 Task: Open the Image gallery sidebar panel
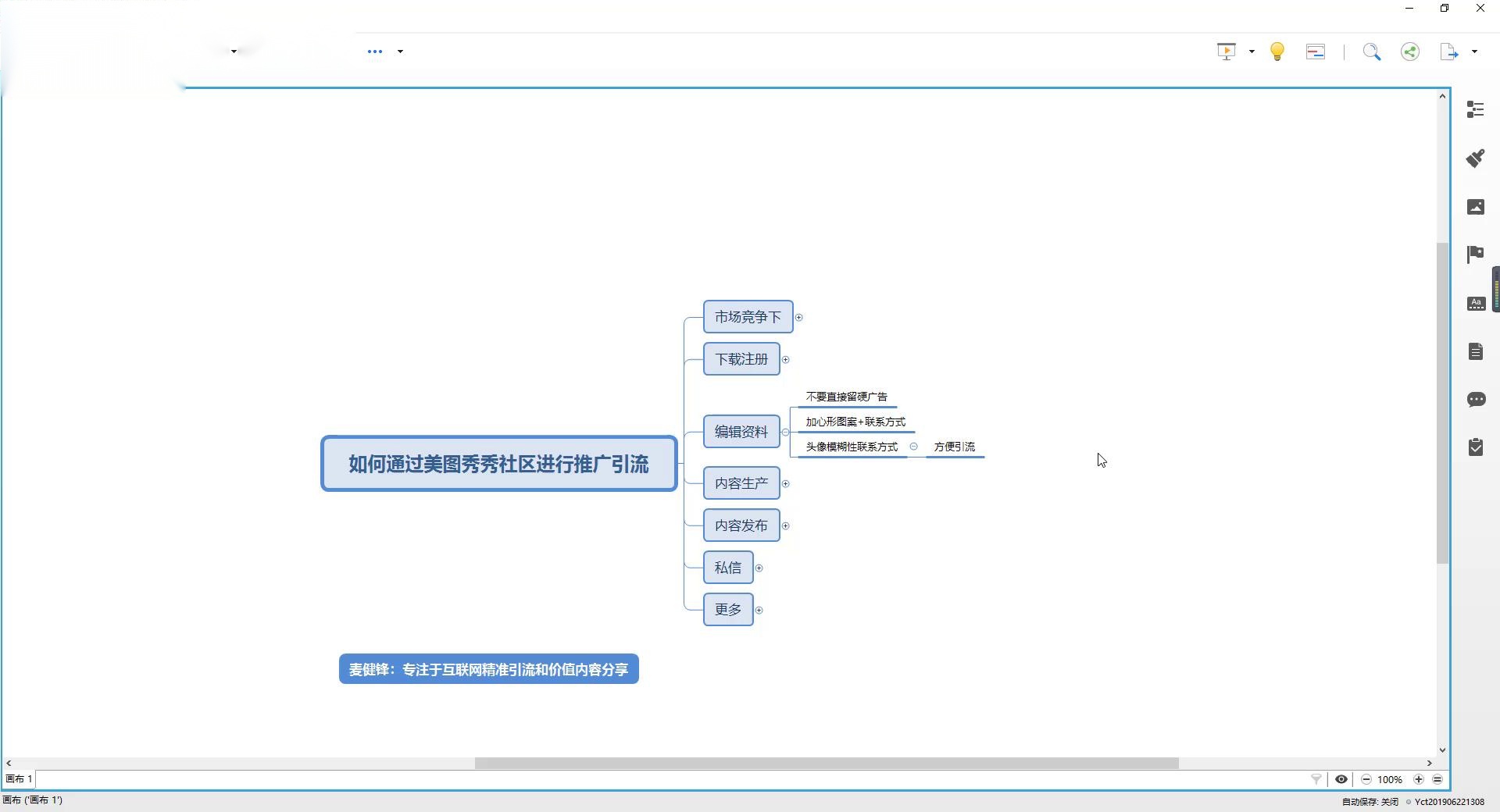pos(1475,207)
